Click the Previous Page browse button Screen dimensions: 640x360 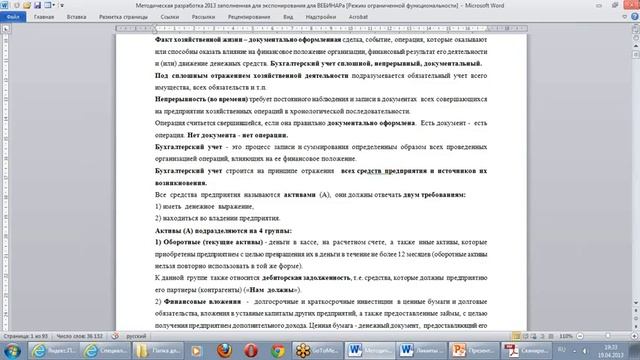click(x=636, y=311)
